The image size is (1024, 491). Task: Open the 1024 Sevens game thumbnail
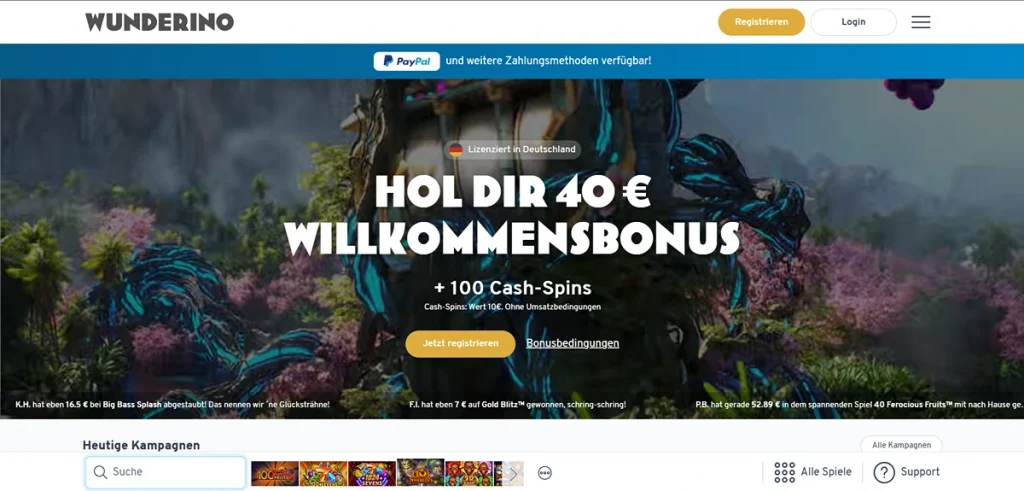[372, 473]
